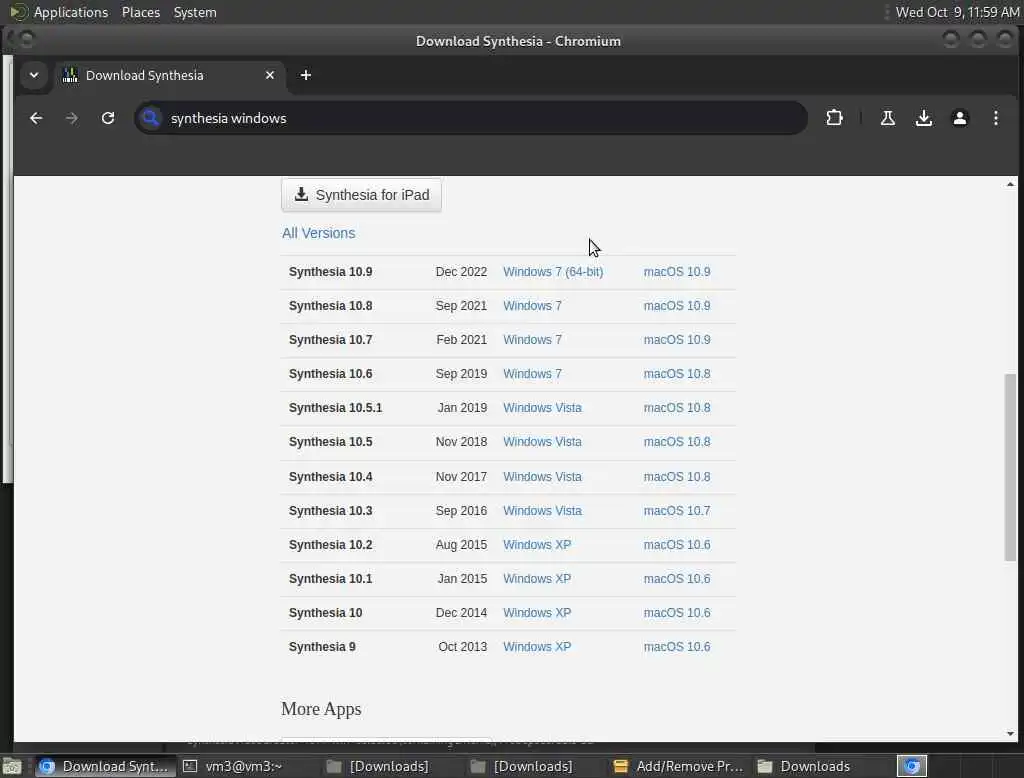Image resolution: width=1024 pixels, height=778 pixels.
Task: Open the All Versions link
Action: click(319, 233)
